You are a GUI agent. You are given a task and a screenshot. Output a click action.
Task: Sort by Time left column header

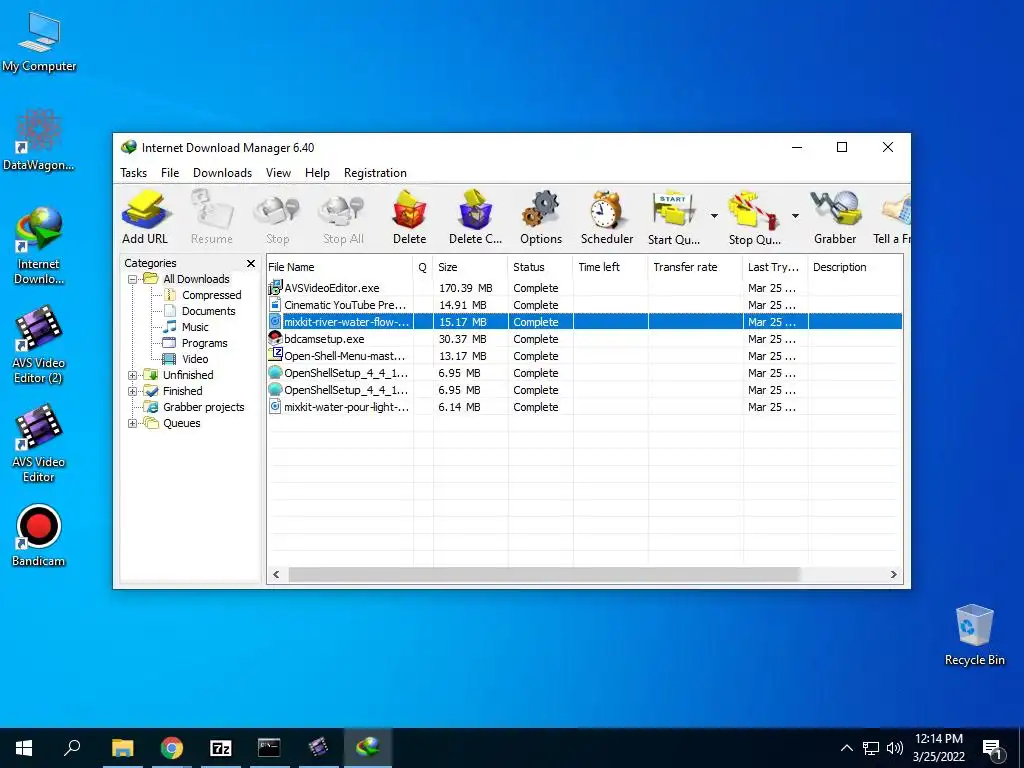(x=611, y=267)
